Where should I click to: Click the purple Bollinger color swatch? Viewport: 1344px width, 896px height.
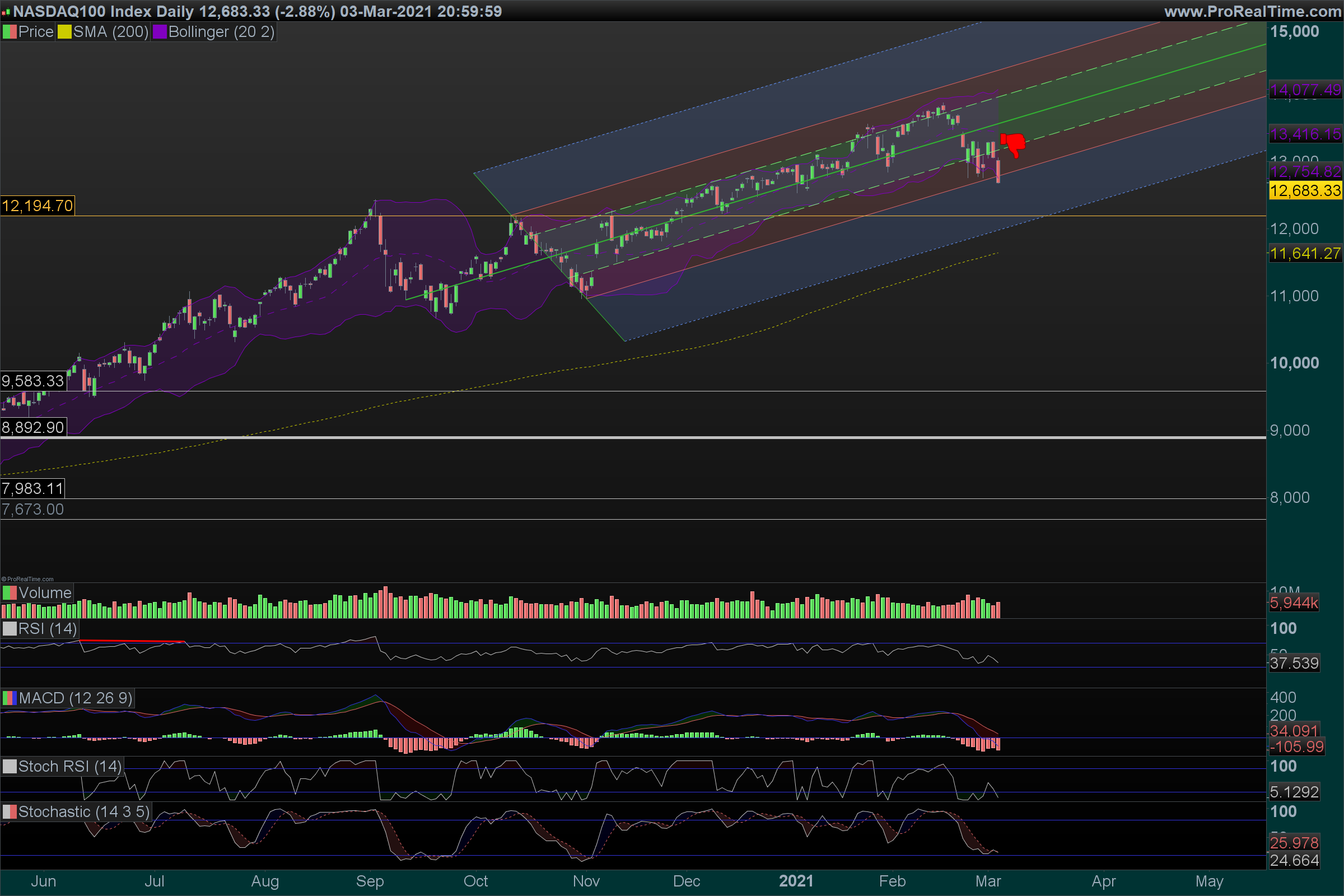[160, 32]
